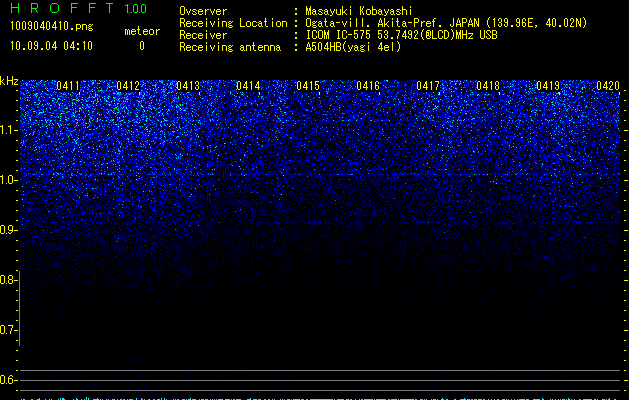Viewport: 629px width, 400px height.
Task: Click the 0412 time marker
Action: click(x=128, y=86)
